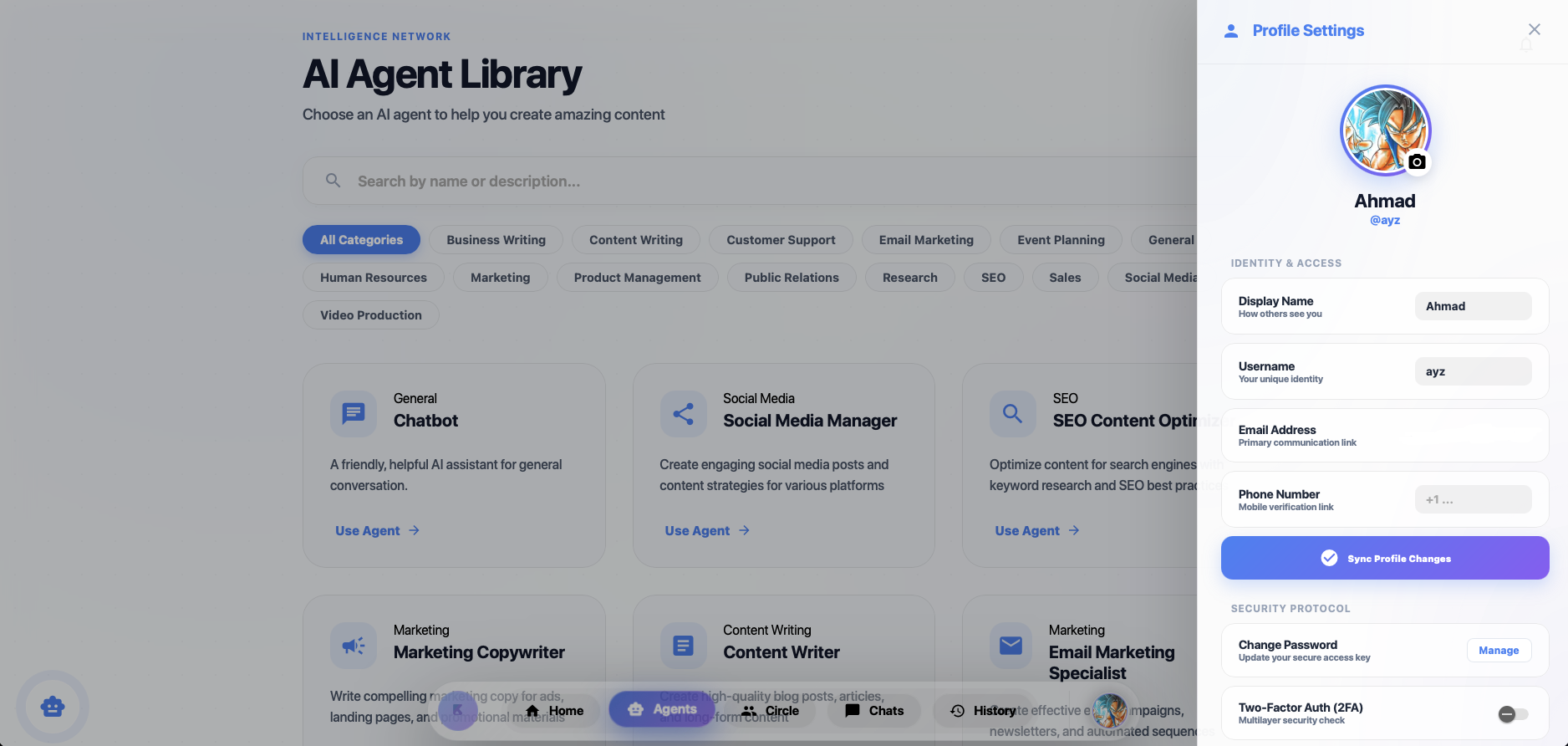Filter by Business Writing category

(496, 239)
